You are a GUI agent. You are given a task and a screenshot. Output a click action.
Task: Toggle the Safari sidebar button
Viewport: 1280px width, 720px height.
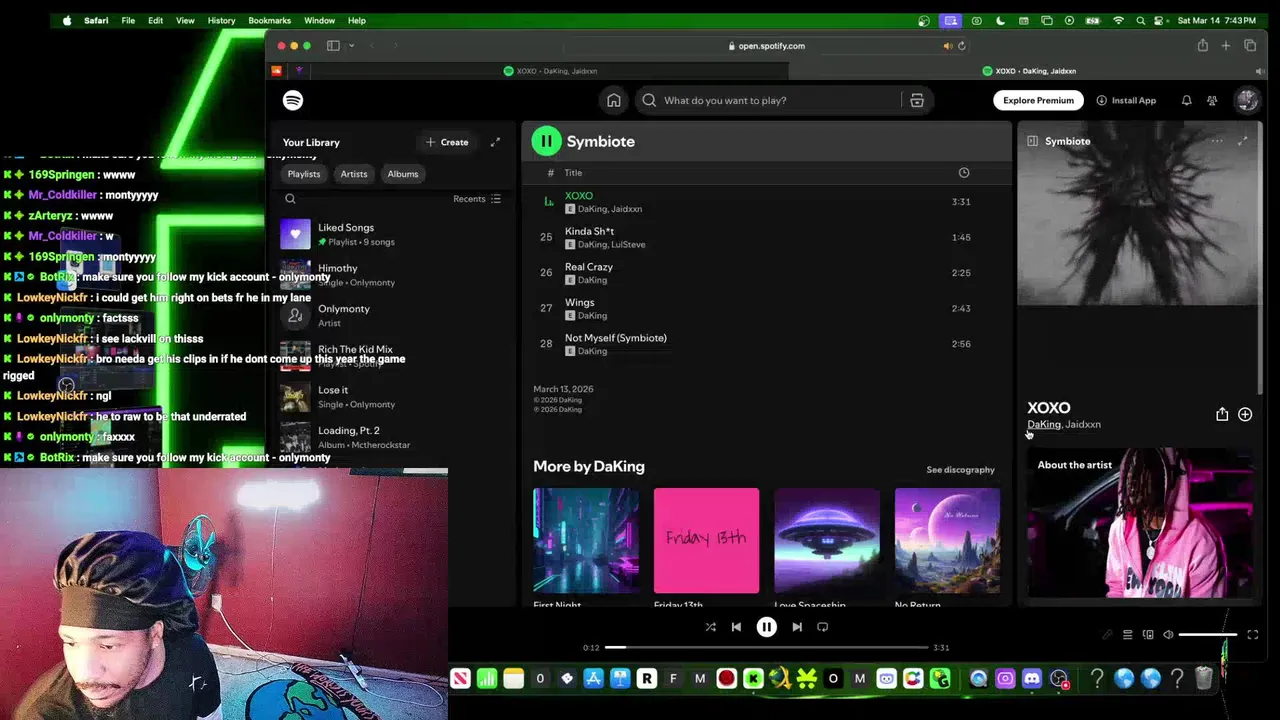[x=333, y=46]
